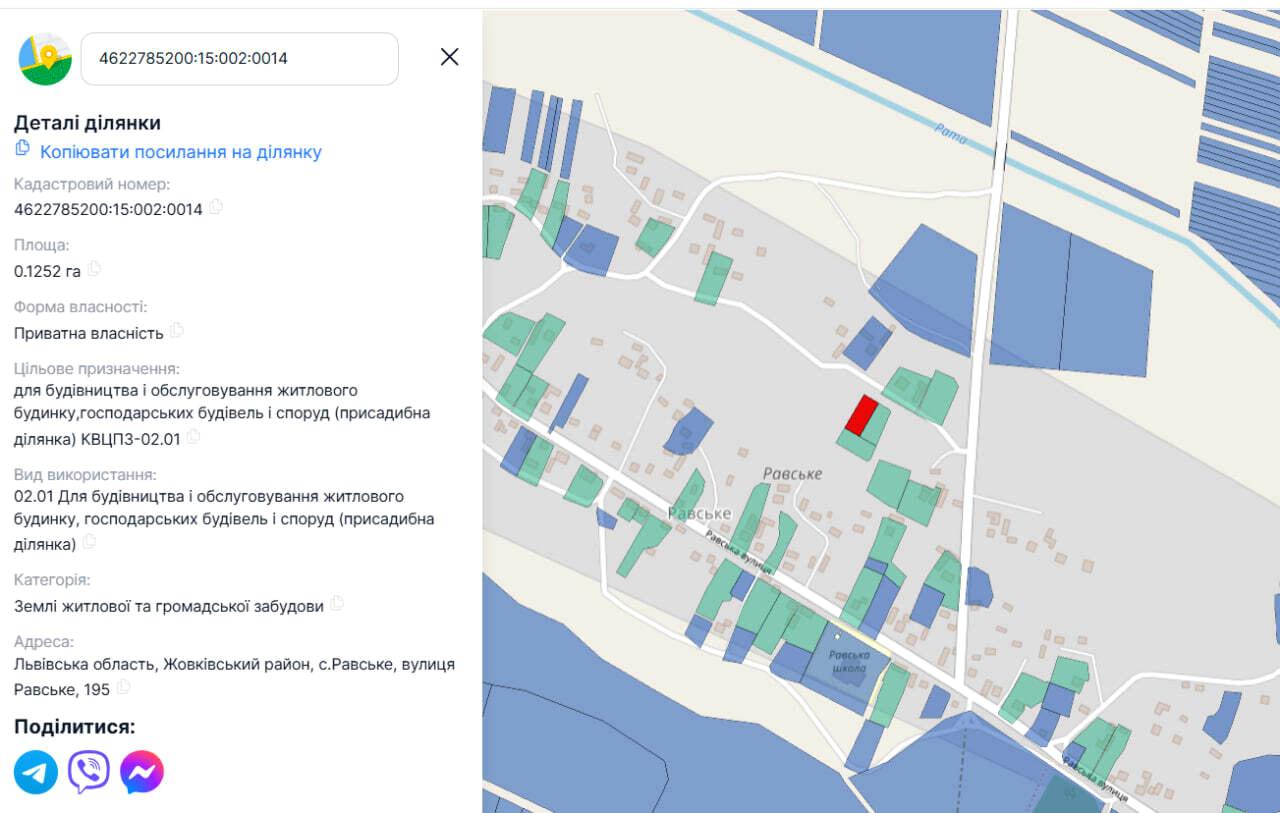Close the parcel details panel
Viewport: 1280px width, 813px height.
tap(450, 57)
